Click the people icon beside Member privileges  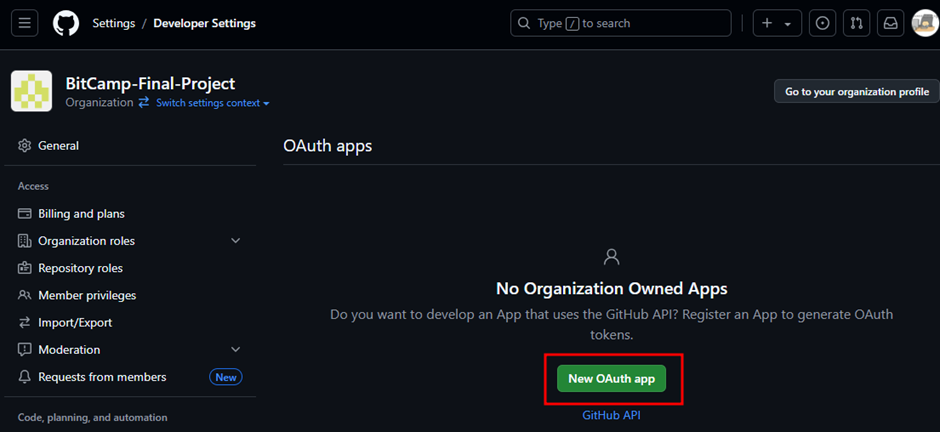coord(25,295)
